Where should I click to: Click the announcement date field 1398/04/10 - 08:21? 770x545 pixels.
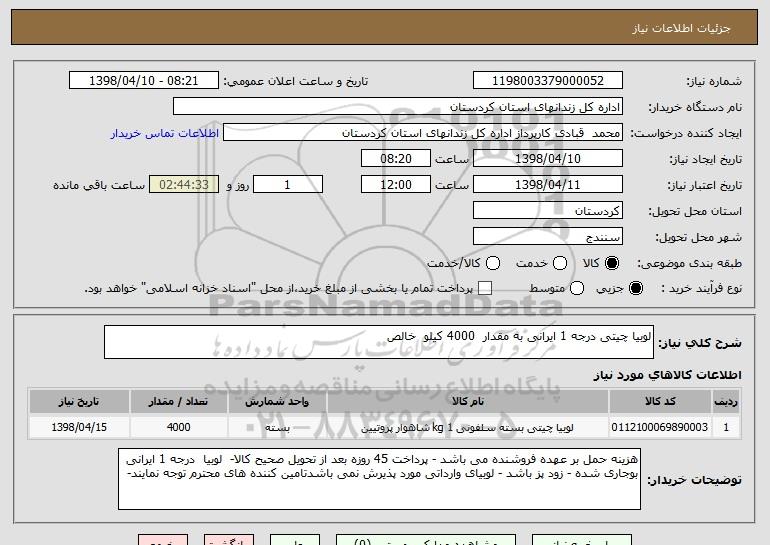(144, 81)
